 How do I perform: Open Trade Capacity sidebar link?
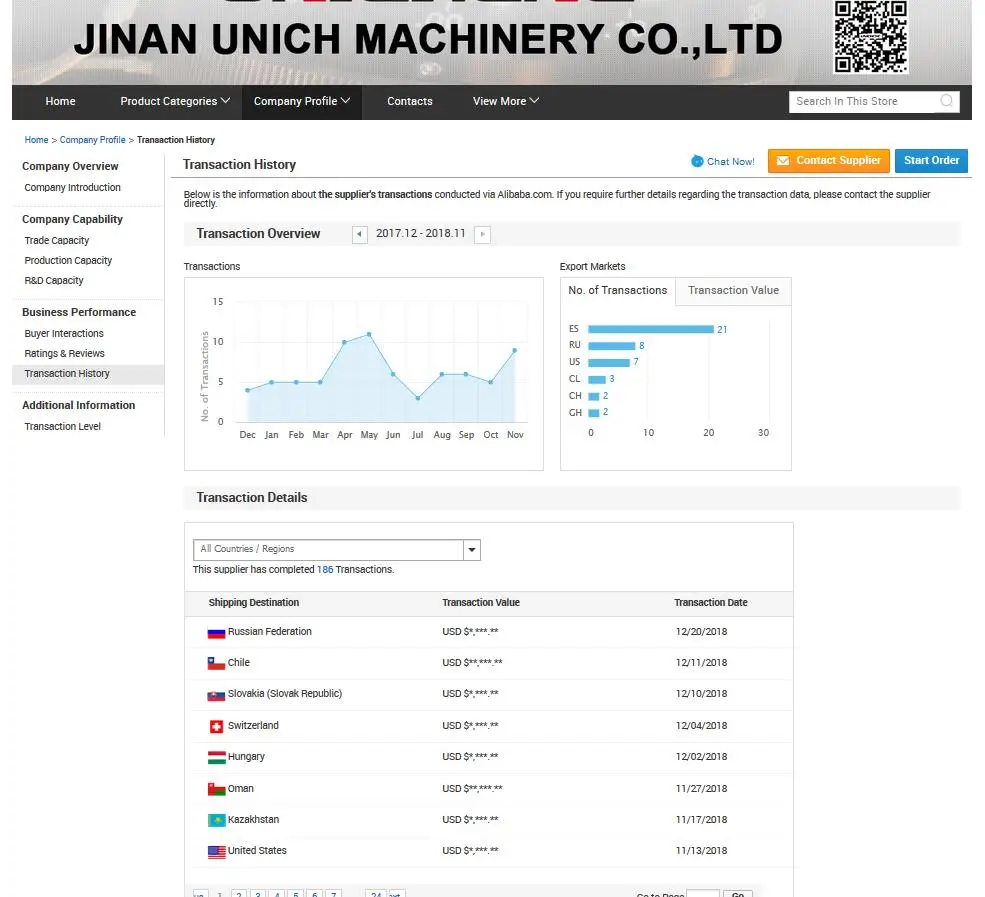pyautogui.click(x=57, y=241)
